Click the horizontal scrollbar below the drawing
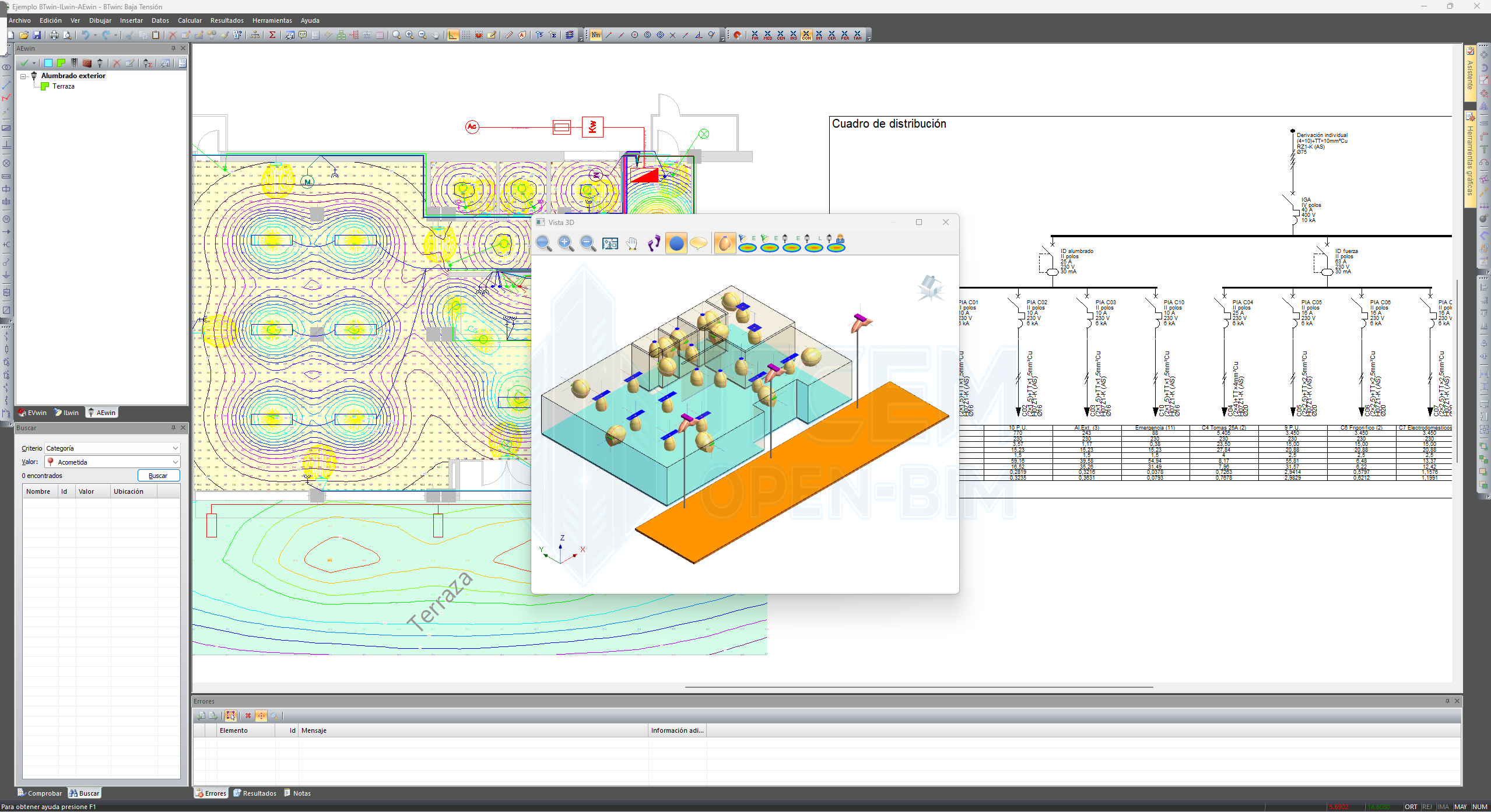This screenshot has width=1491, height=812. click(x=918, y=687)
